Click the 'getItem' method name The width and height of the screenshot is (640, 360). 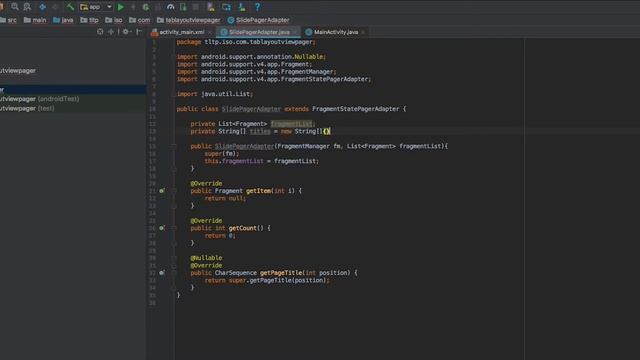click(258, 191)
